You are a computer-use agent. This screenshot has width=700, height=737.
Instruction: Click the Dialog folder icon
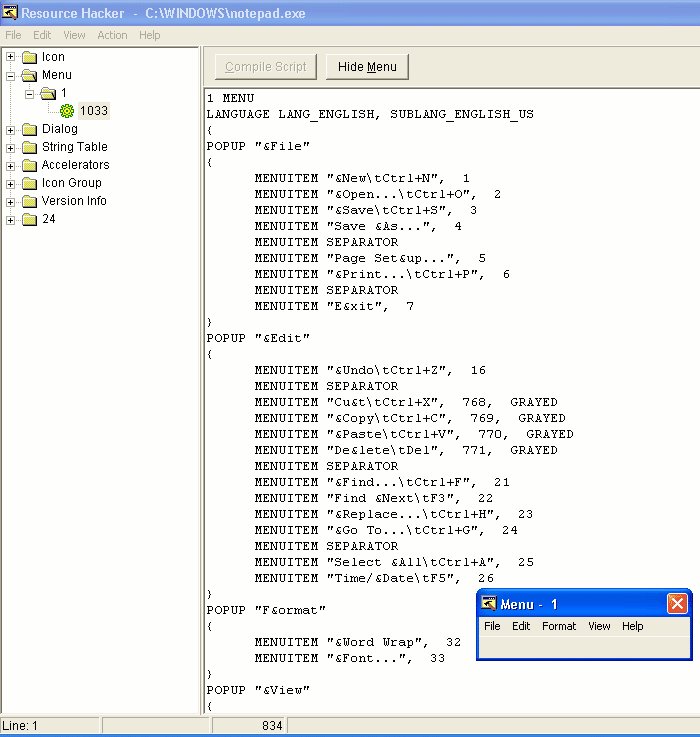(x=30, y=129)
